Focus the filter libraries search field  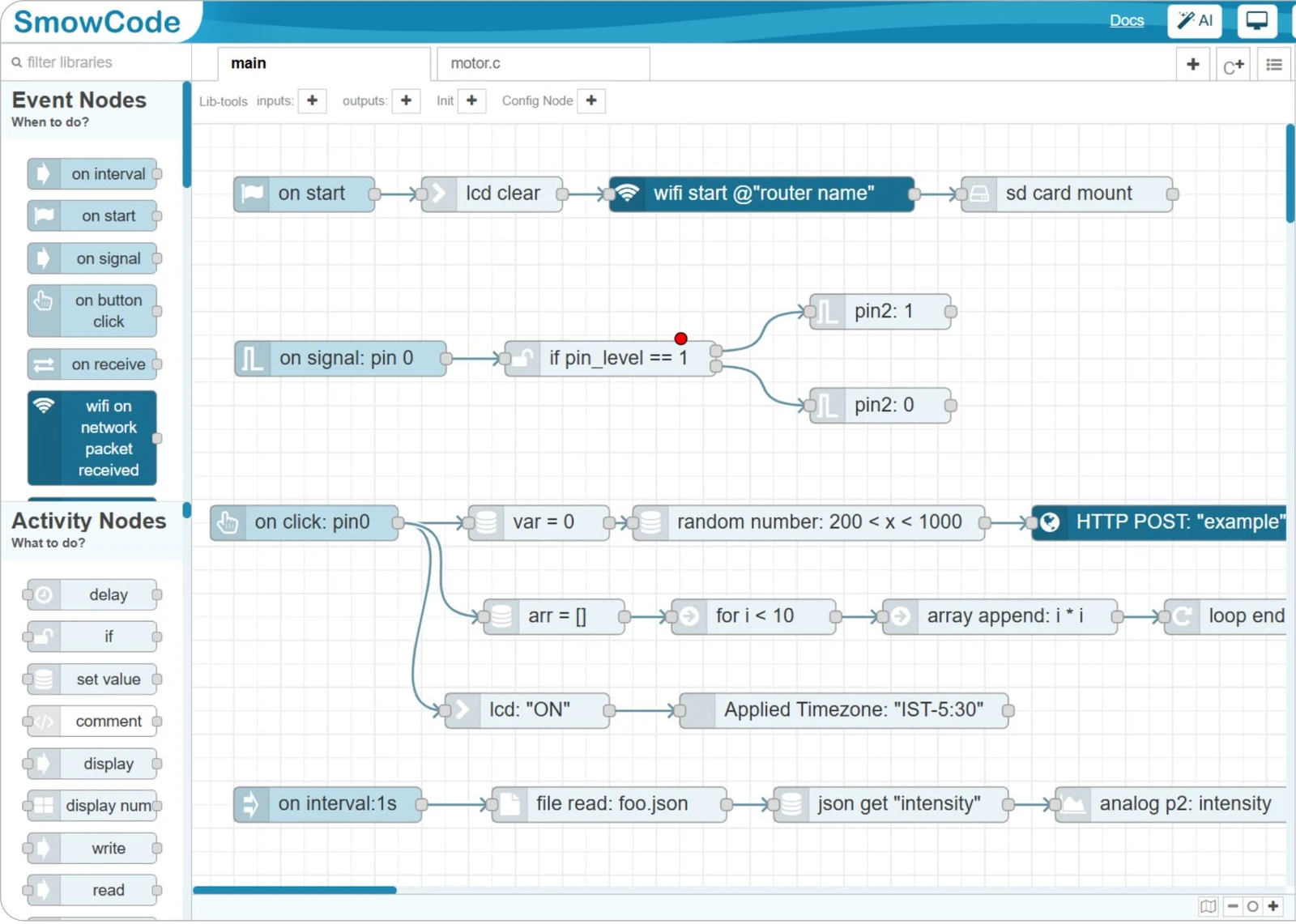coord(96,62)
